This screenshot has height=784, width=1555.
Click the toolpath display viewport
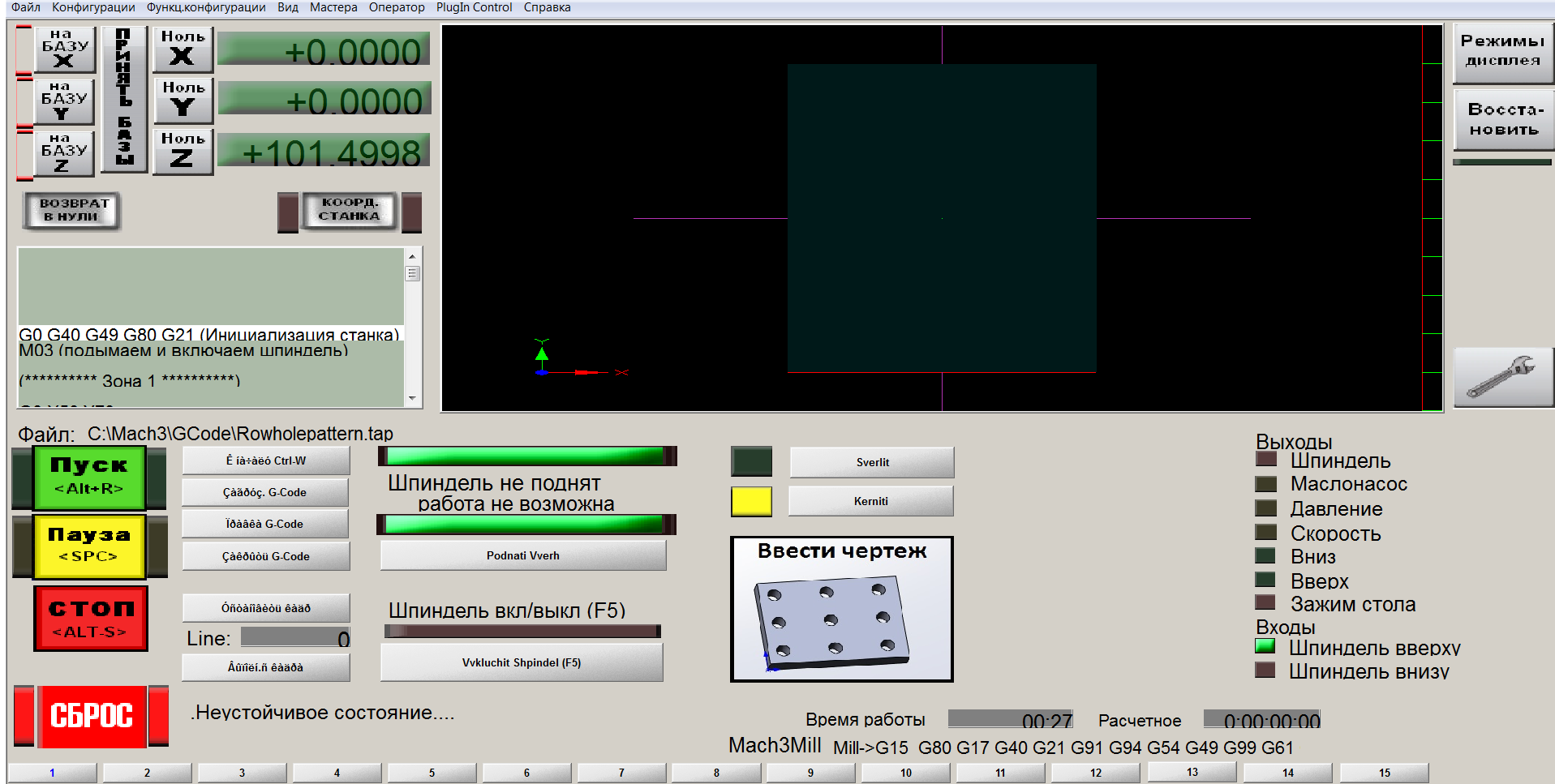click(942, 218)
